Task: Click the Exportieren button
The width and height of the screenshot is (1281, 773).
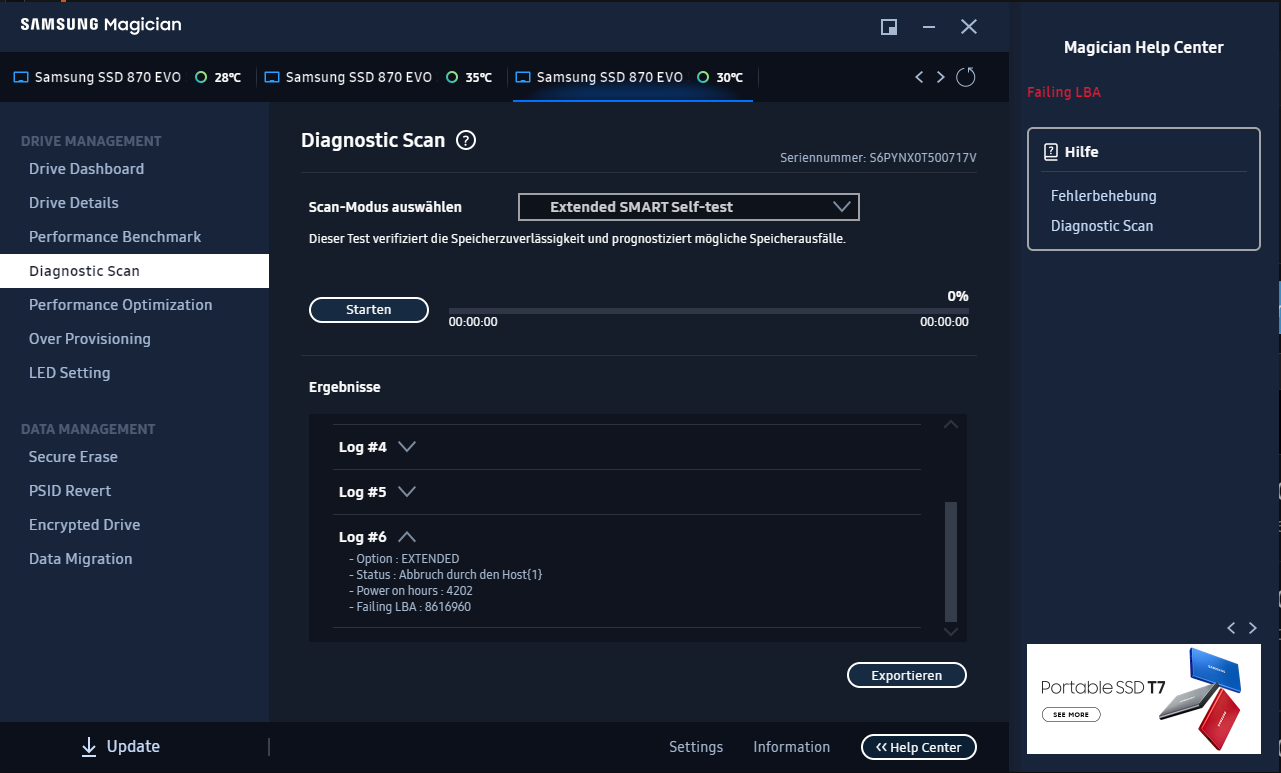Action: point(907,675)
